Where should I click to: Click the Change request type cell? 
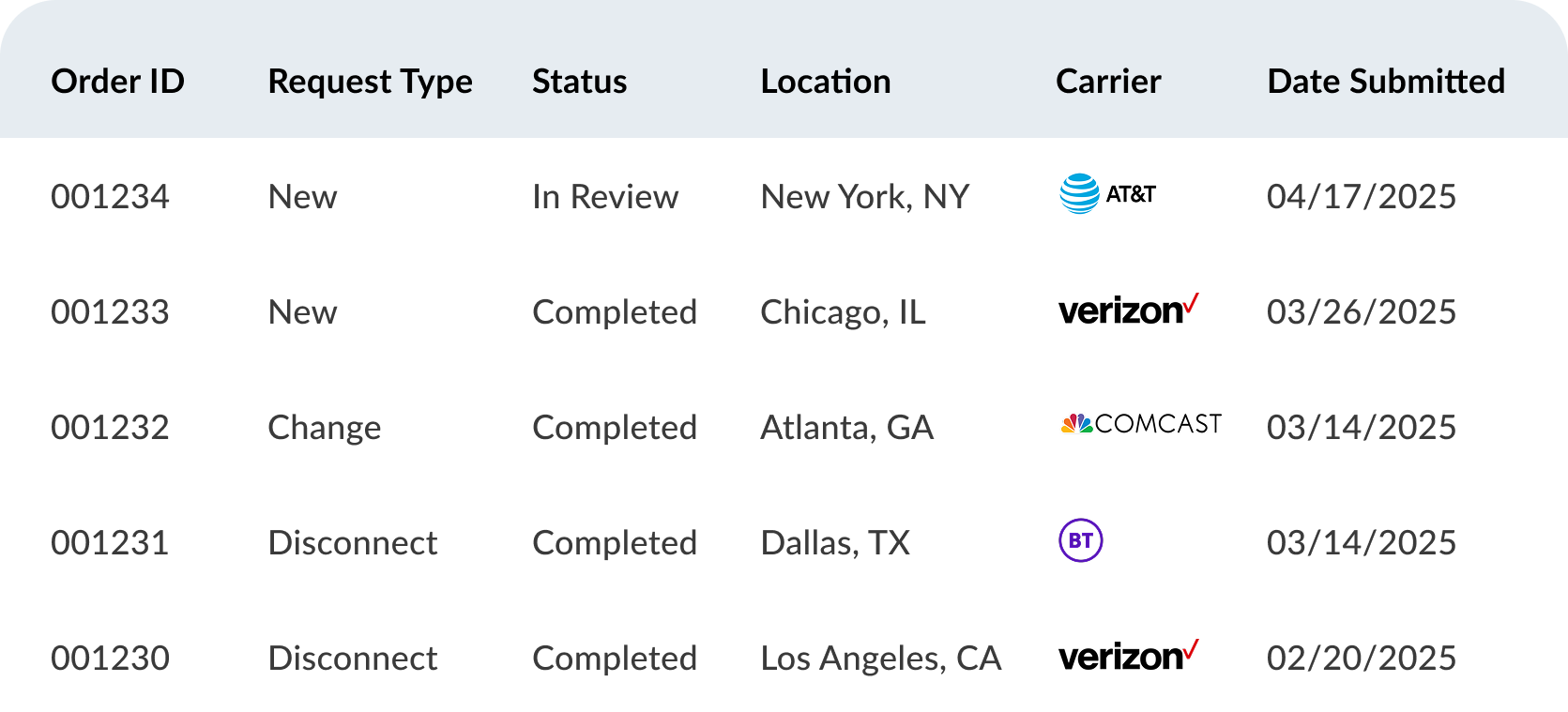coord(324,428)
